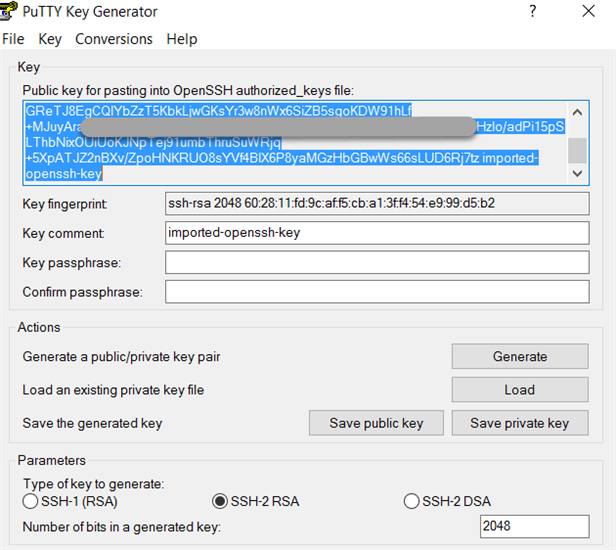Click 'Type of key to generate:' label

[94, 484]
